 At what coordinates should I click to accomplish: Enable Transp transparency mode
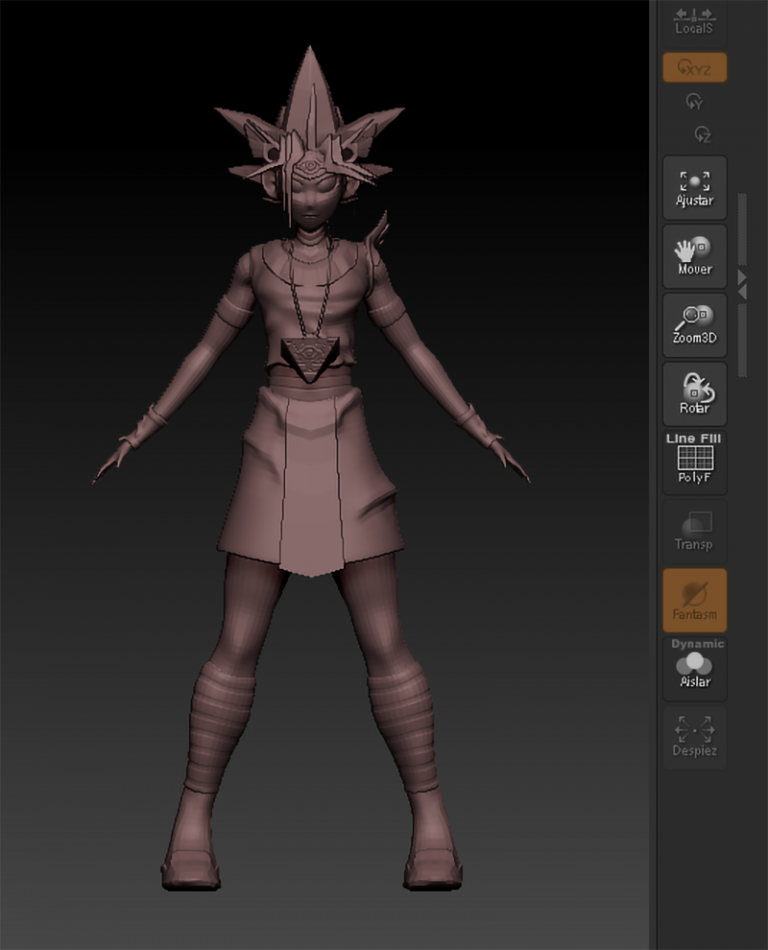pos(695,531)
